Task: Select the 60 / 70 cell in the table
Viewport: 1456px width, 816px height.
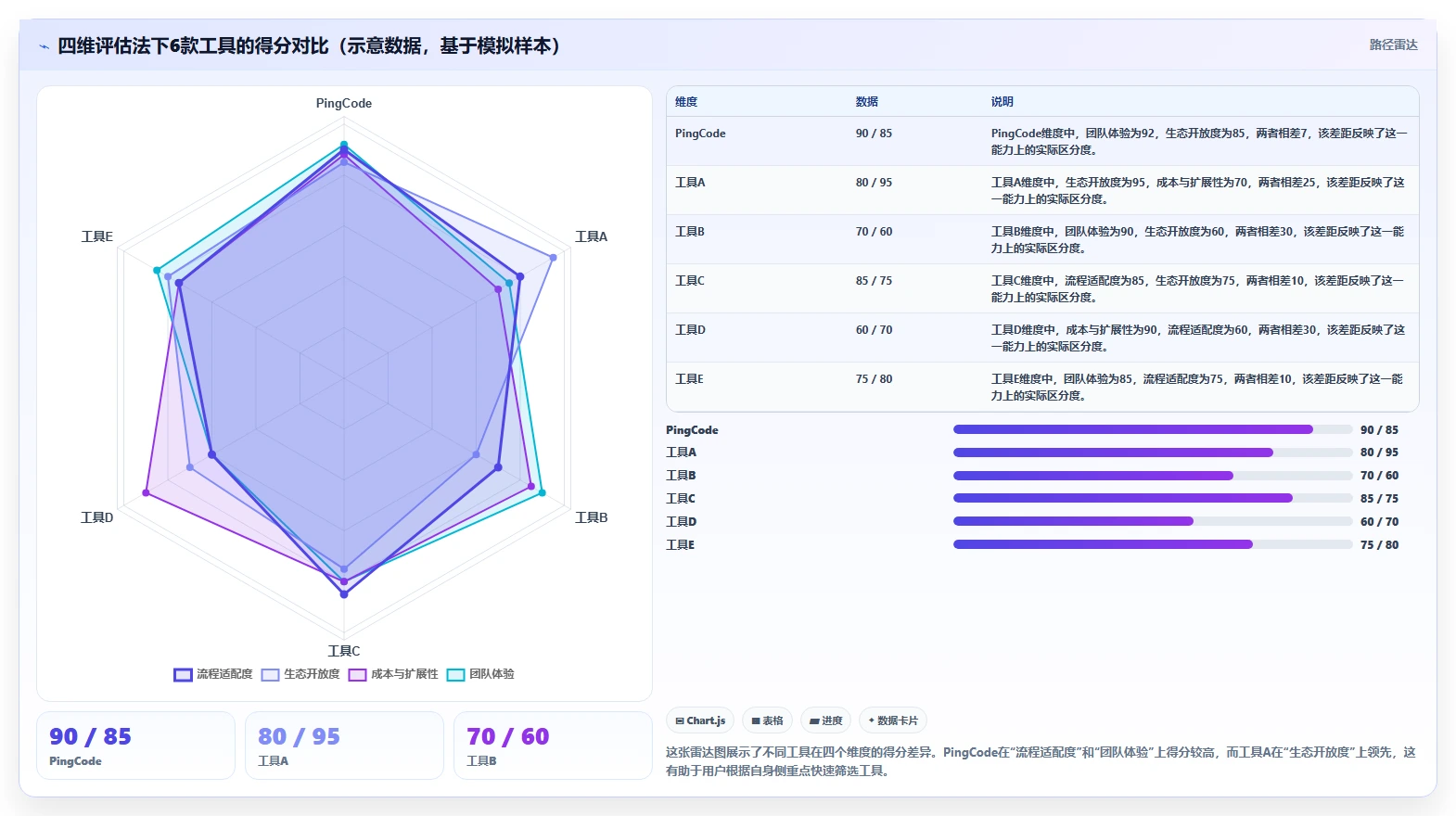Action: point(874,330)
